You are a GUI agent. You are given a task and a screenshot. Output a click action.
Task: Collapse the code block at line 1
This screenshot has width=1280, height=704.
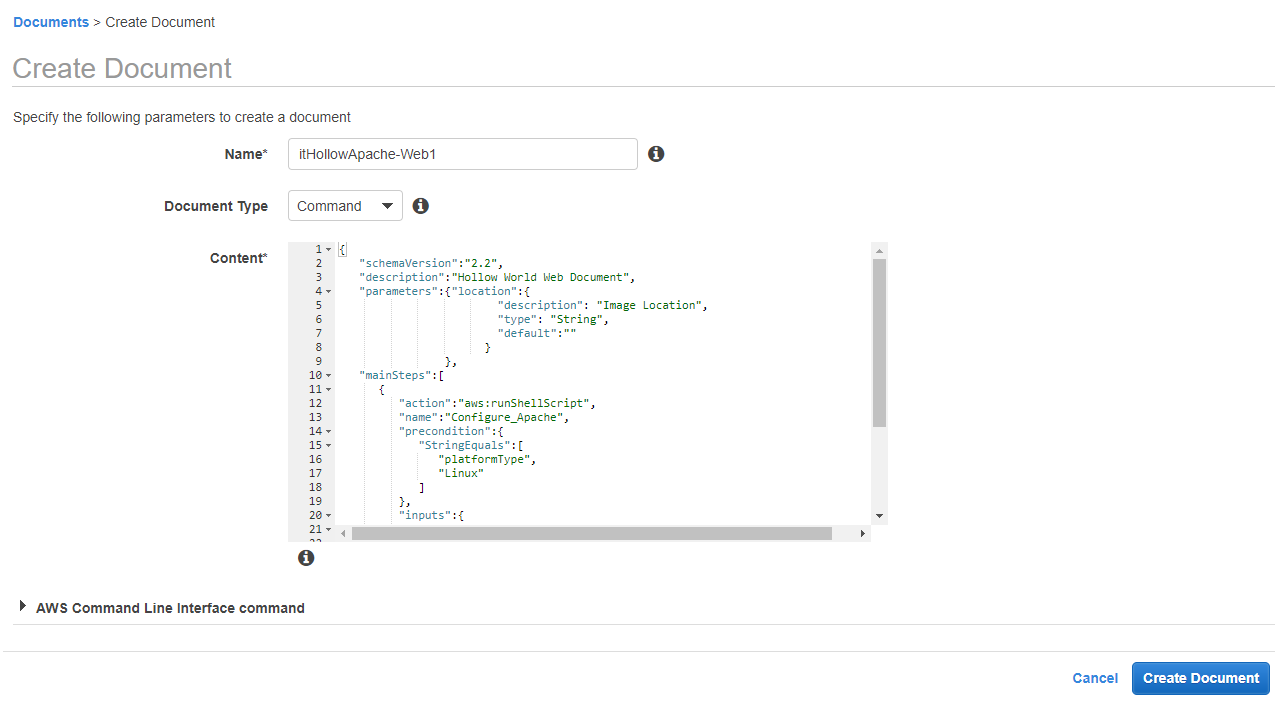(329, 249)
